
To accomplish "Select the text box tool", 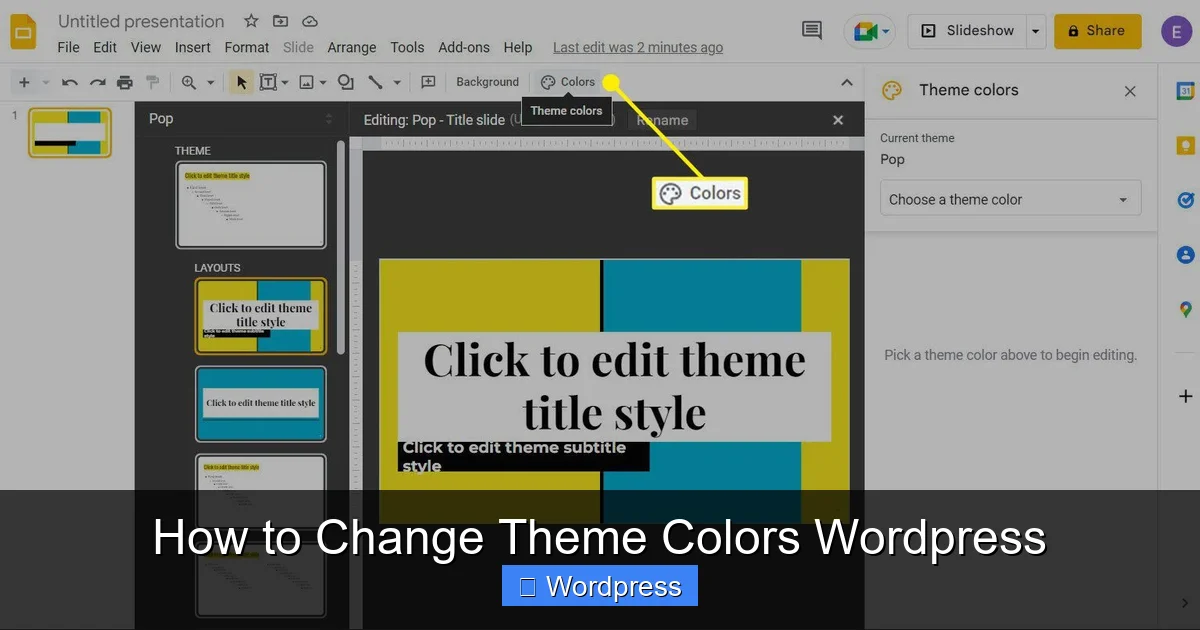I will click(x=268, y=82).
